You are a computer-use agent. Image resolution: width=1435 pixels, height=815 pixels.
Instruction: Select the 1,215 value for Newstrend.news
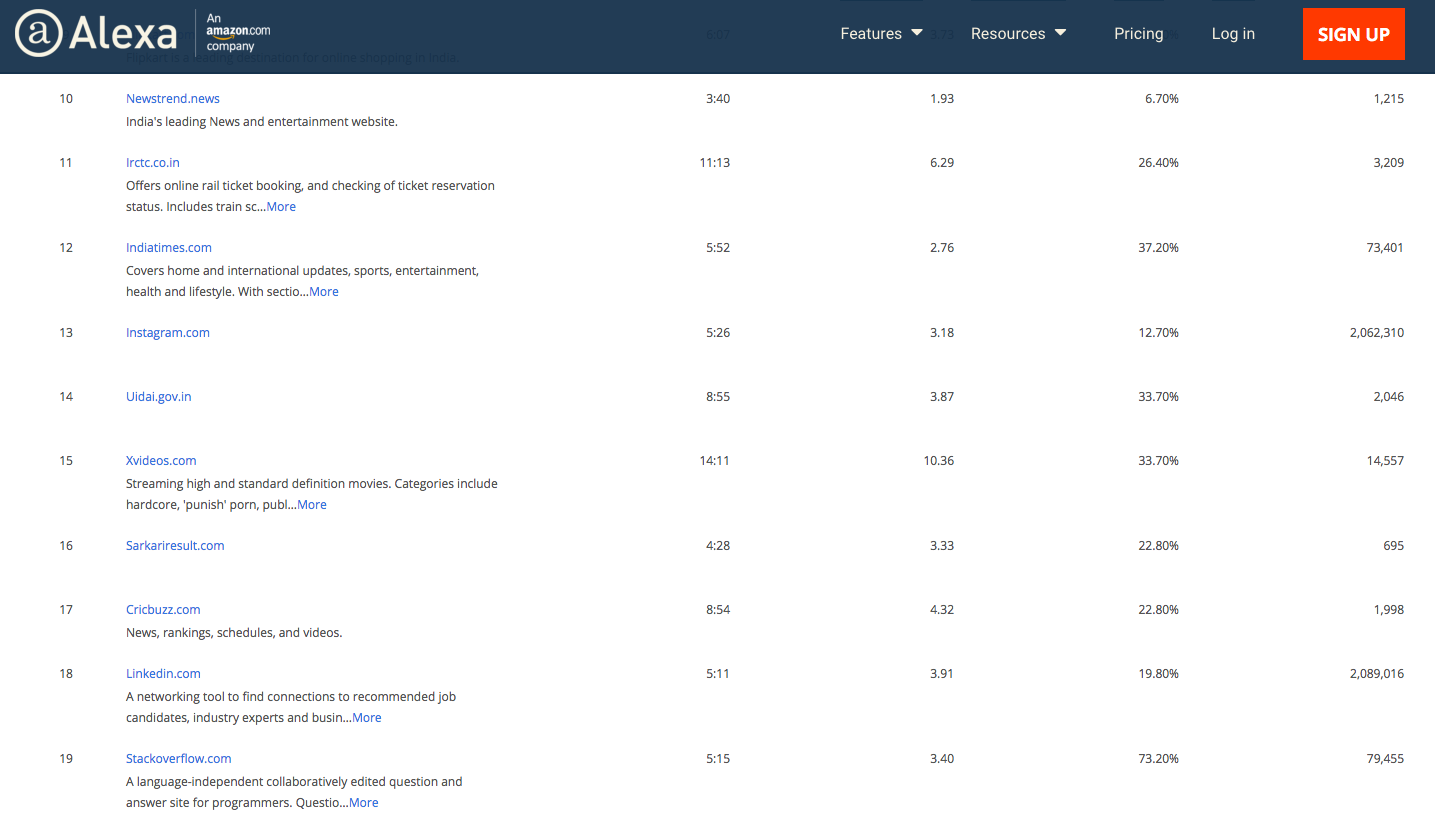[1389, 98]
